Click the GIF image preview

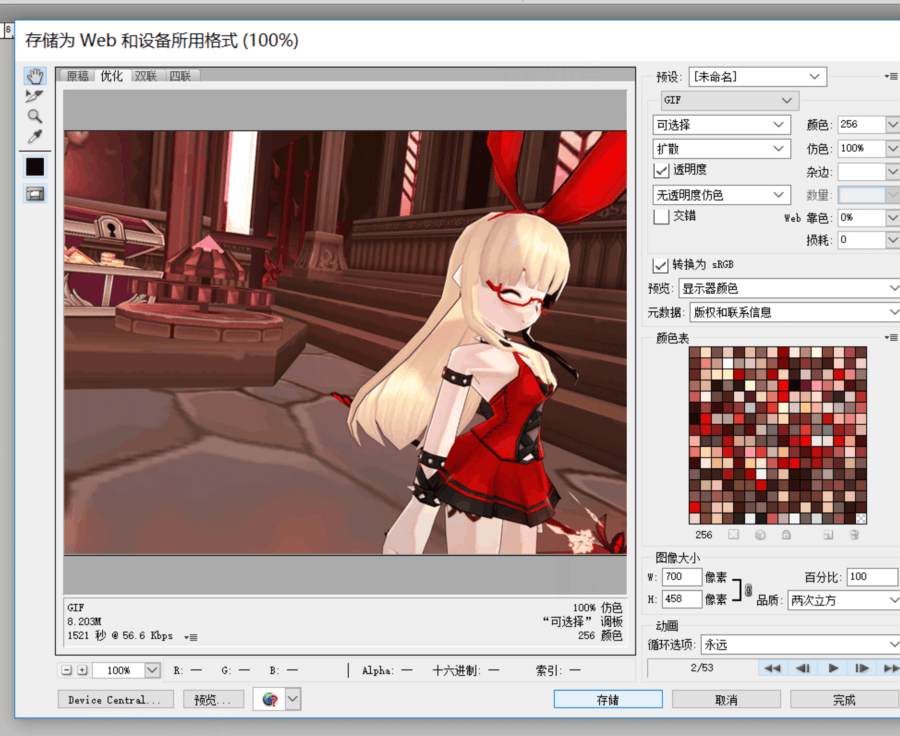click(x=345, y=342)
